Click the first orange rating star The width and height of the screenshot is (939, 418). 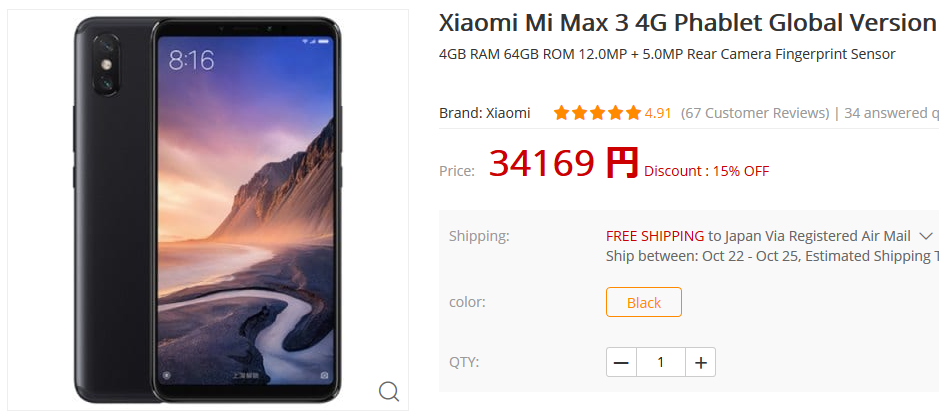coord(561,113)
